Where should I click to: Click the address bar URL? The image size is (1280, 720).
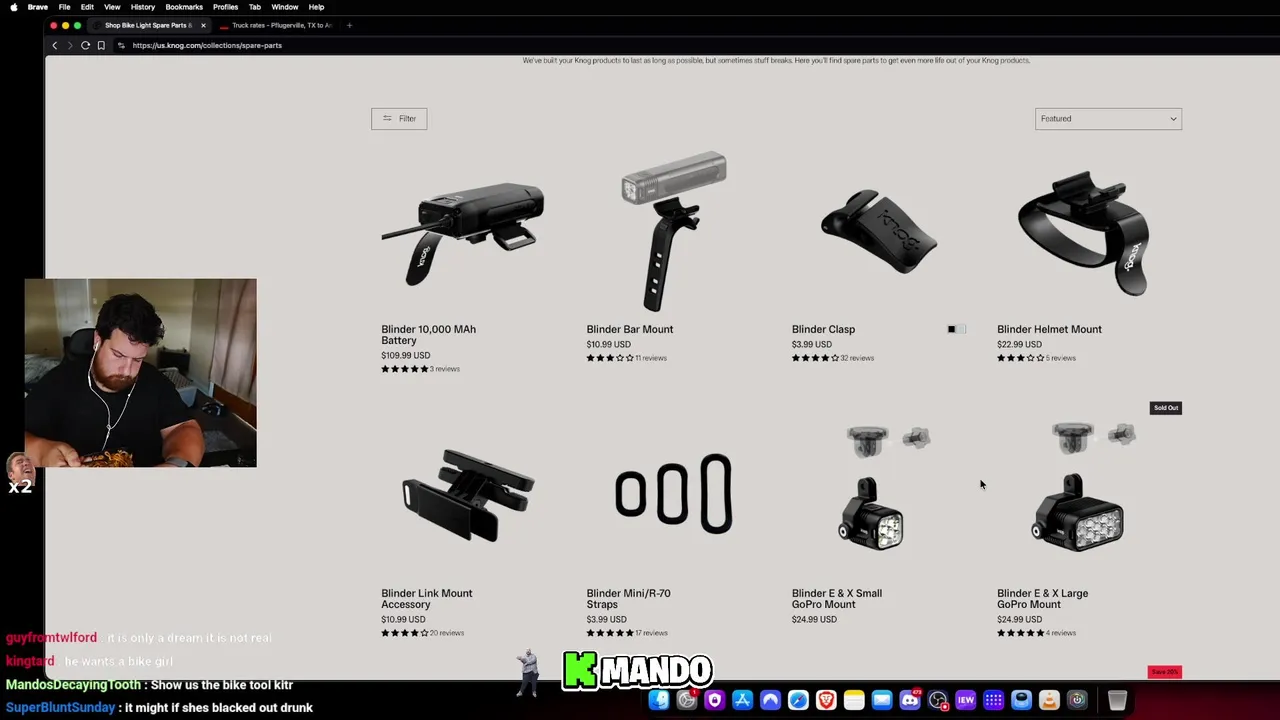[207, 45]
